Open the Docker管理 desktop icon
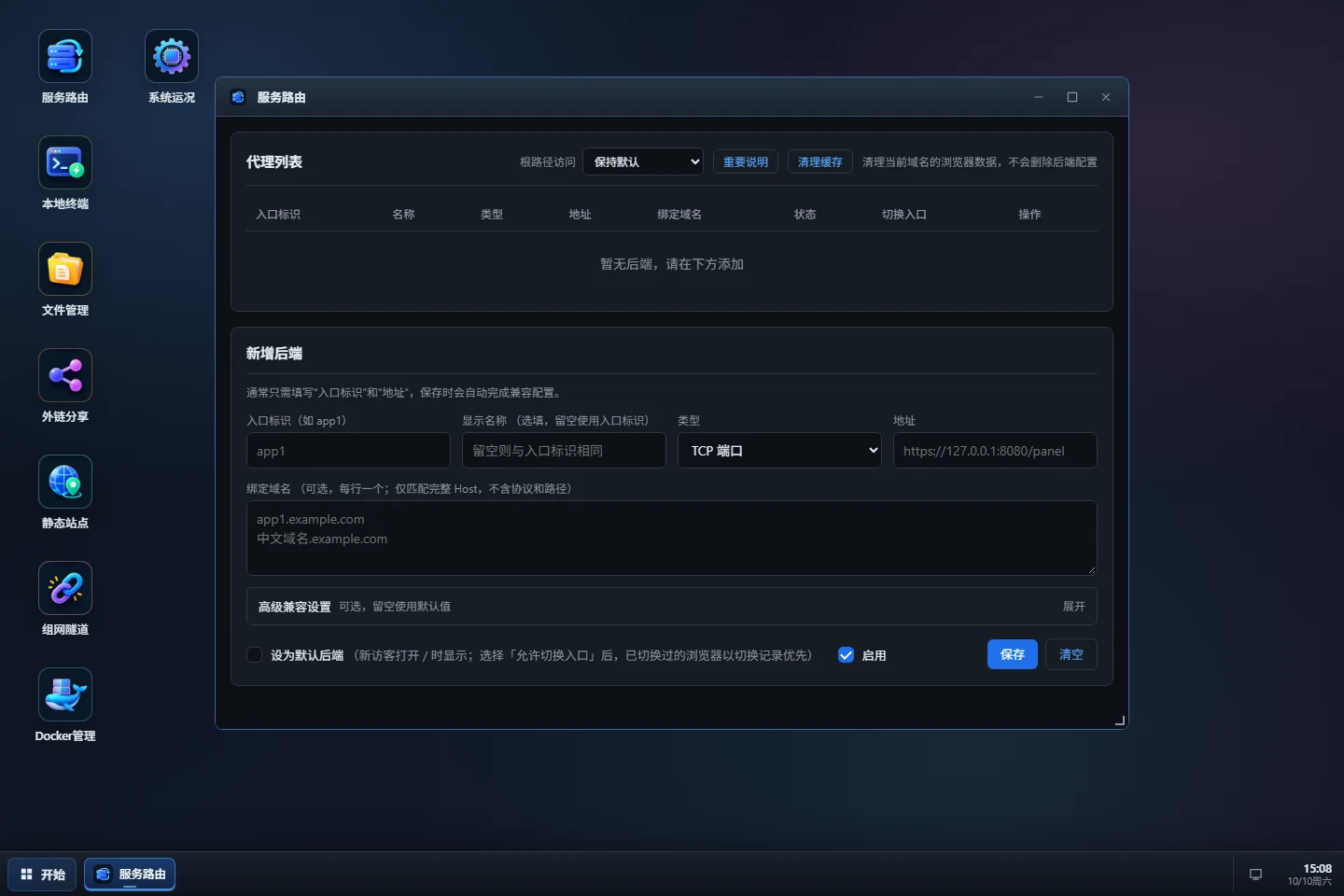 click(x=65, y=705)
